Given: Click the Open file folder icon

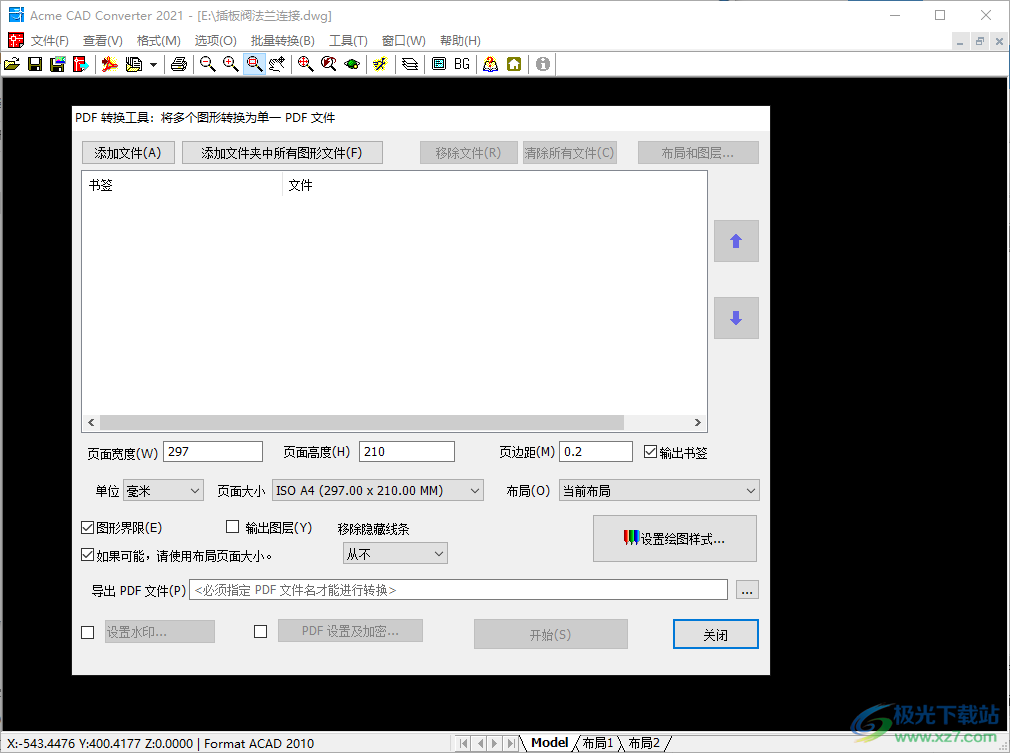Looking at the screenshot, I should coord(12,64).
